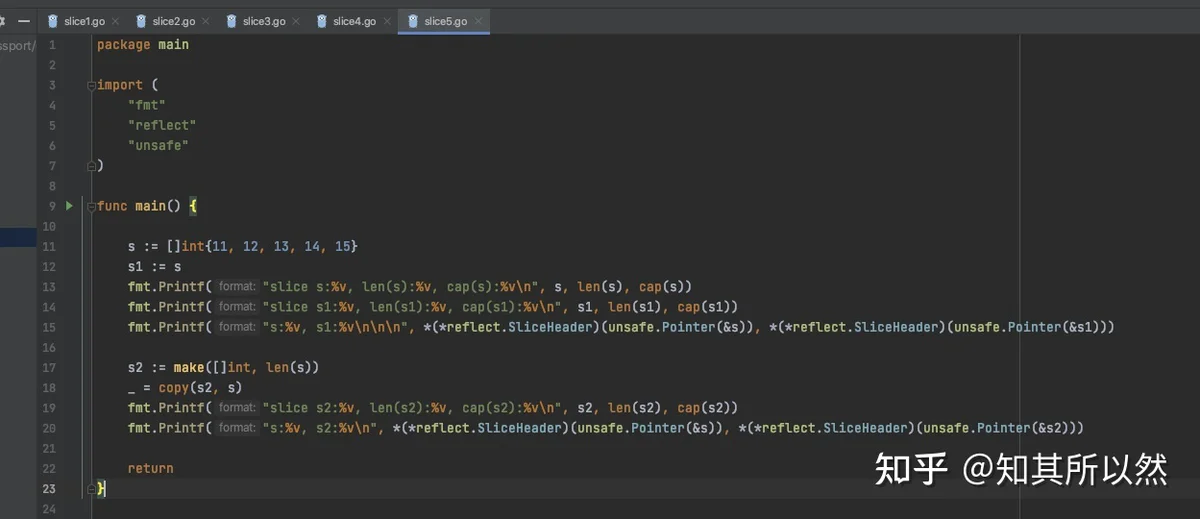Click the string "s:%v, s2:%v\n"
This screenshot has width=1200, height=519.
[320, 428]
